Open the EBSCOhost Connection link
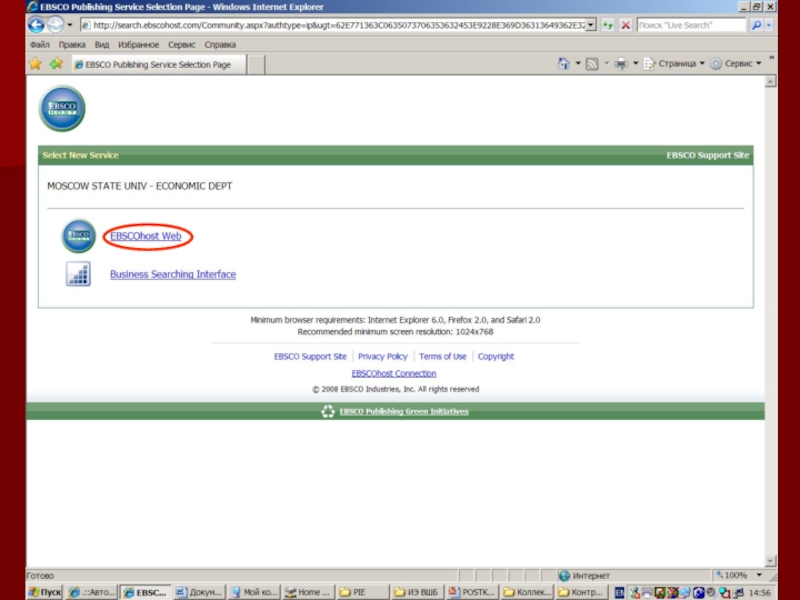 pos(394,373)
